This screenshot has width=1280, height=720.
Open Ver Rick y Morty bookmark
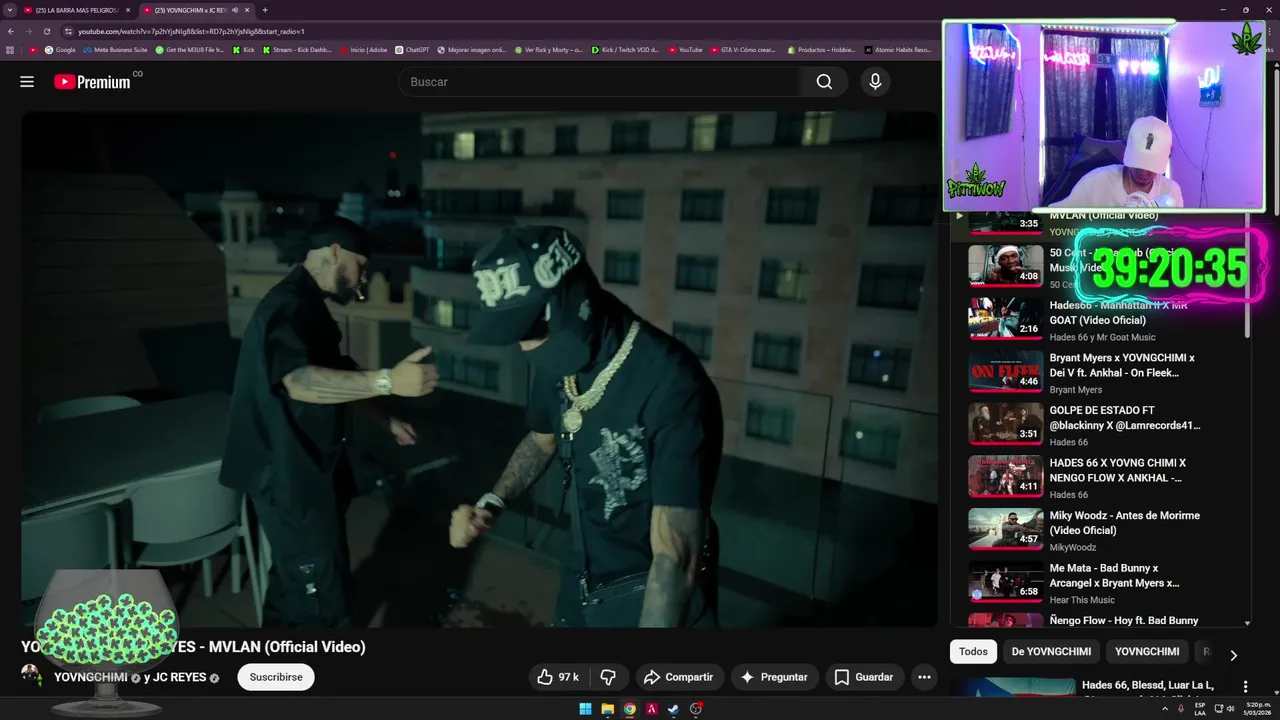pyautogui.click(x=548, y=49)
